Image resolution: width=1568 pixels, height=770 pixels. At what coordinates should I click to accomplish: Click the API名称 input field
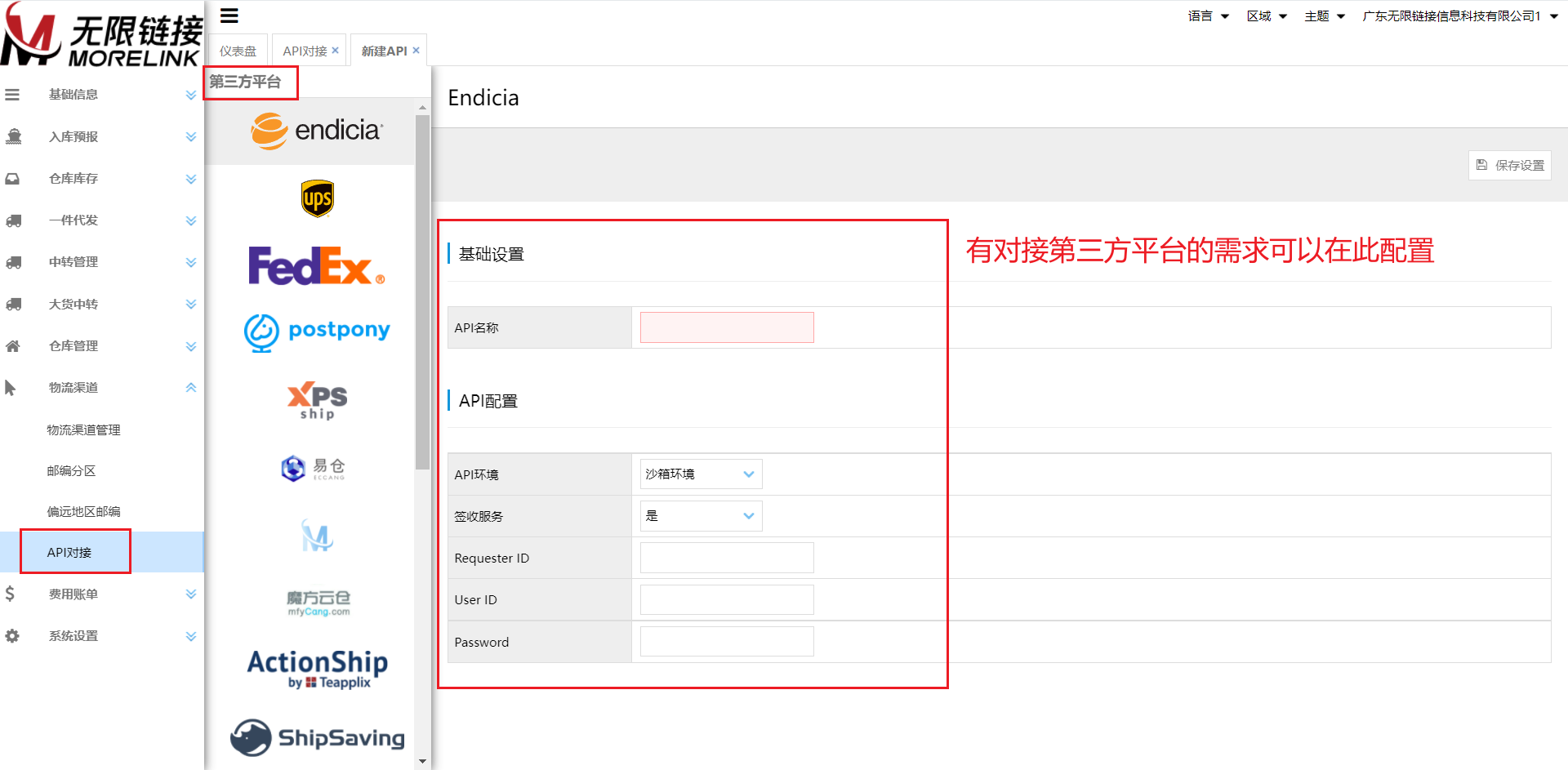pyautogui.click(x=727, y=327)
